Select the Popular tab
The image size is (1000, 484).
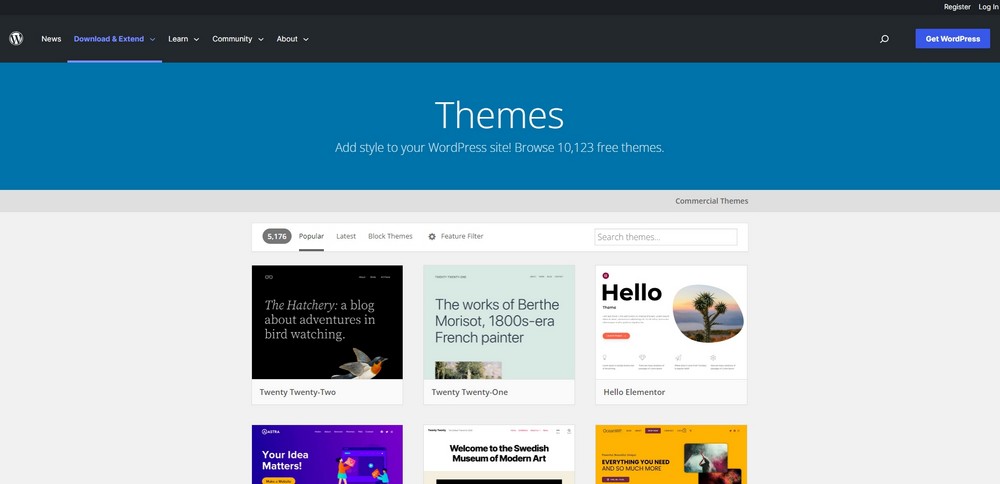(311, 237)
